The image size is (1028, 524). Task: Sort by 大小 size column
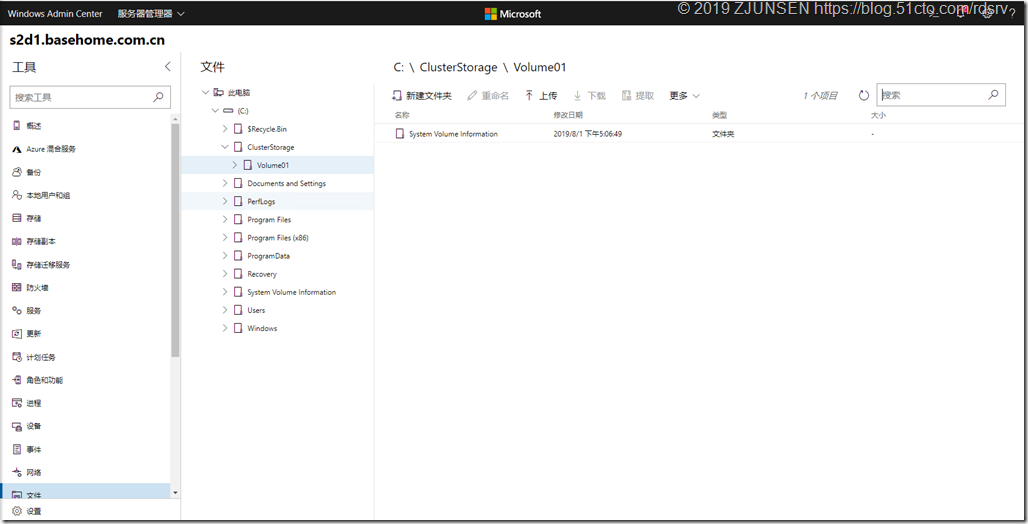[878, 115]
